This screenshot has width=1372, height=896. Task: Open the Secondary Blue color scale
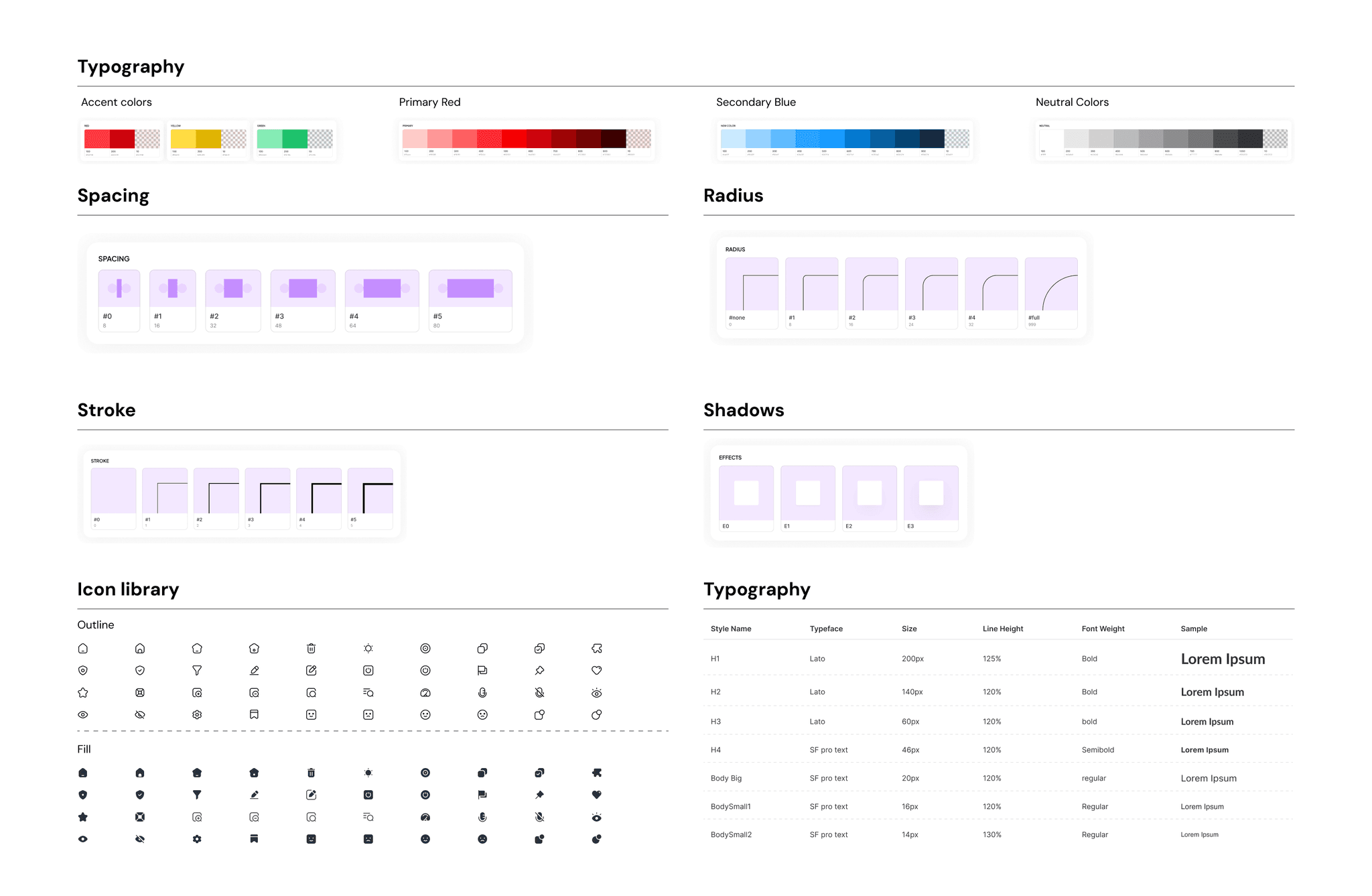[845, 140]
